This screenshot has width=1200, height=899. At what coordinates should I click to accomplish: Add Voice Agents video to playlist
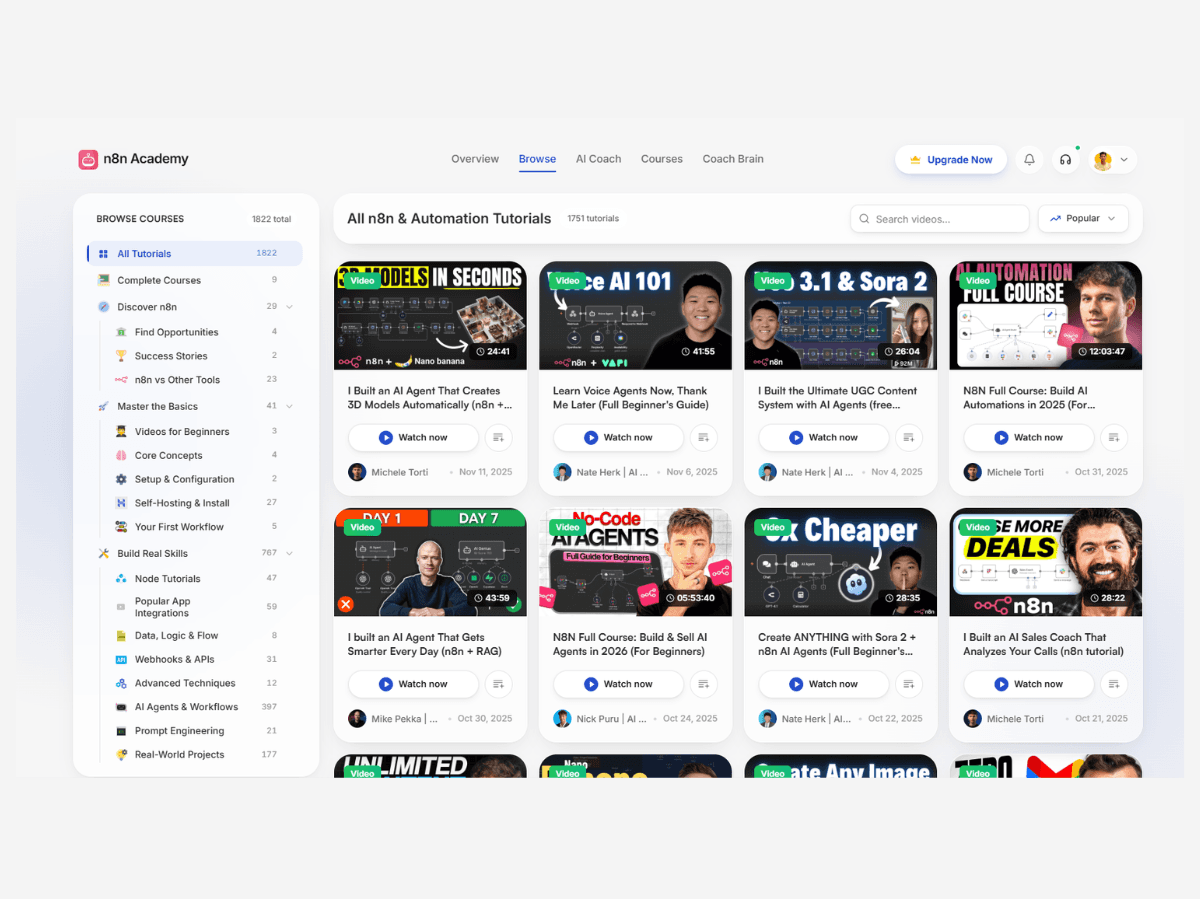[704, 437]
